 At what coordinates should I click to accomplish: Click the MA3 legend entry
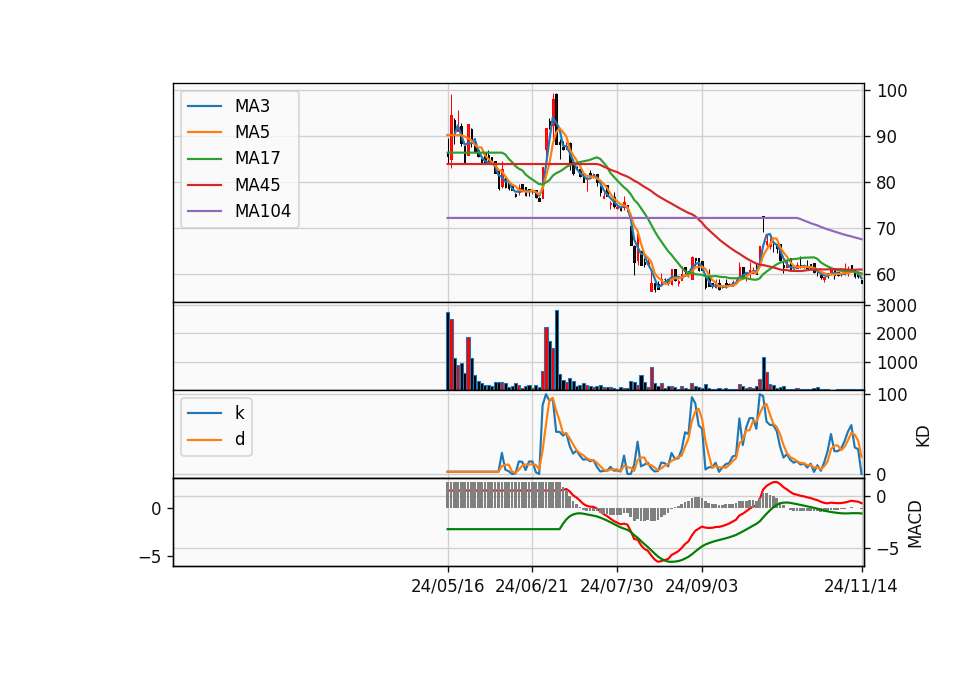coord(228,106)
